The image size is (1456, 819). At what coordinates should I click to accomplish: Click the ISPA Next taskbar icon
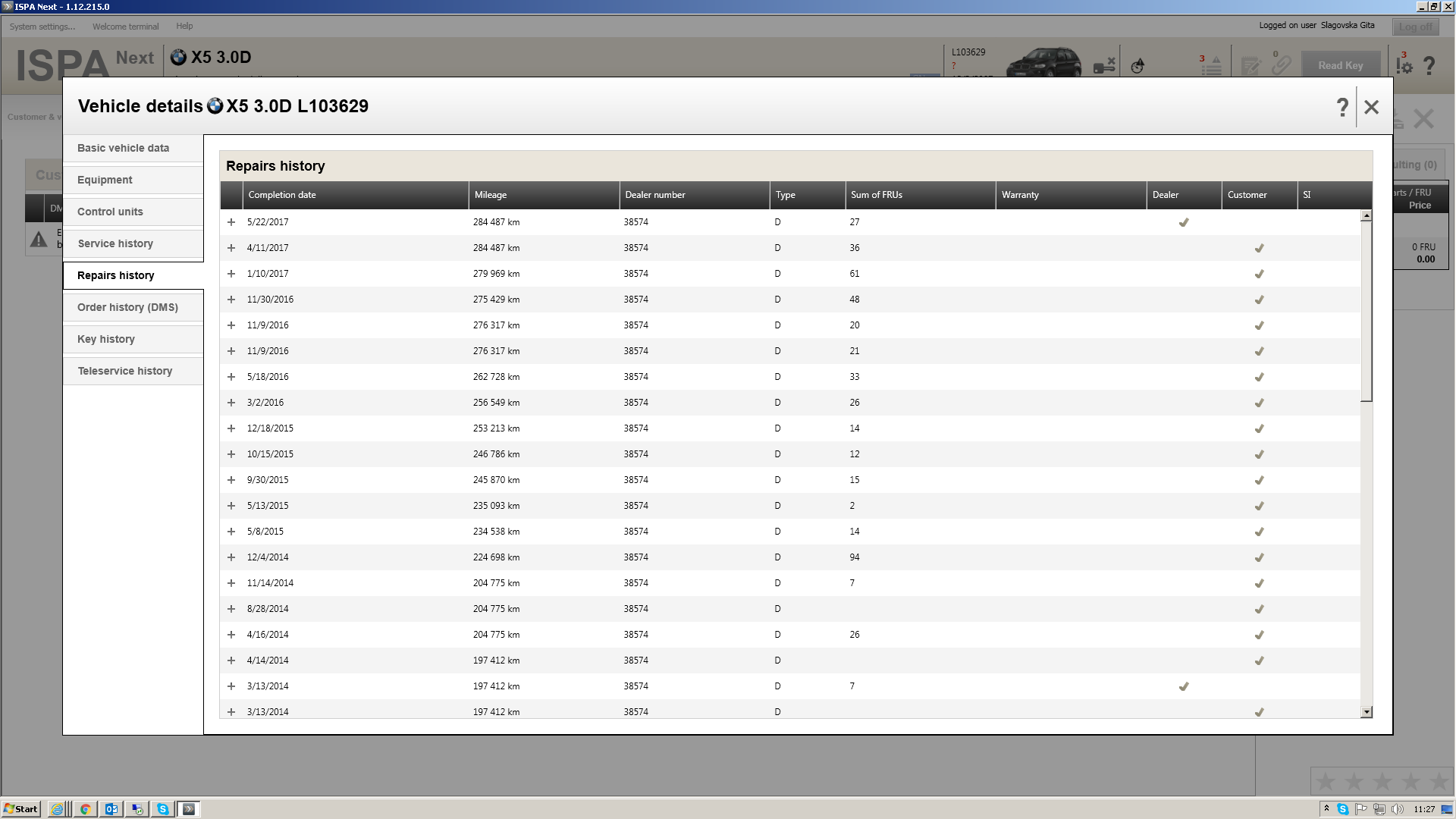189,809
